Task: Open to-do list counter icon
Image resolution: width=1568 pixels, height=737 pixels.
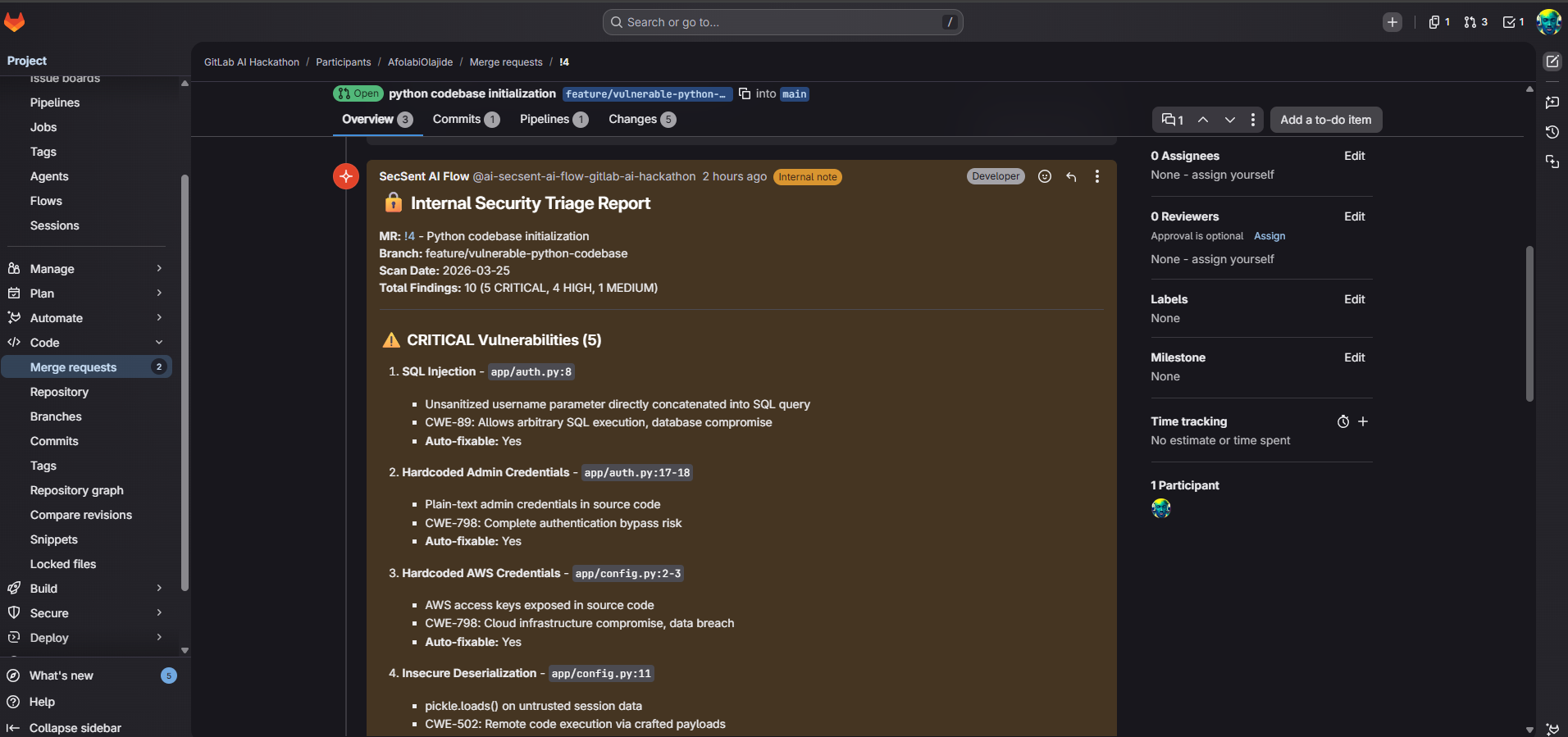Action: 1513,22
